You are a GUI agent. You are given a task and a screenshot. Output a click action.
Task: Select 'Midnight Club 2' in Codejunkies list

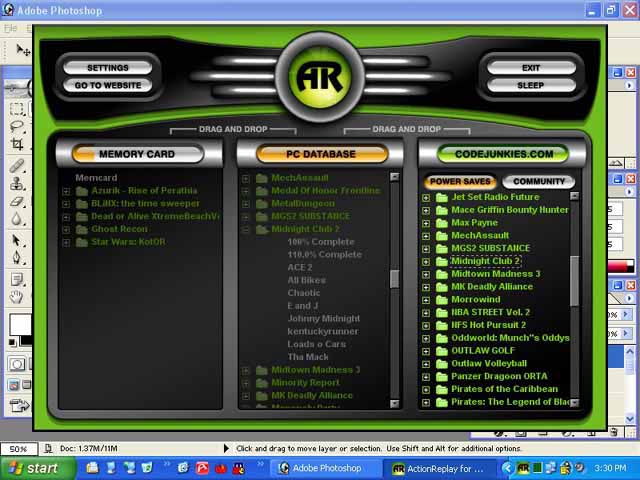point(486,261)
